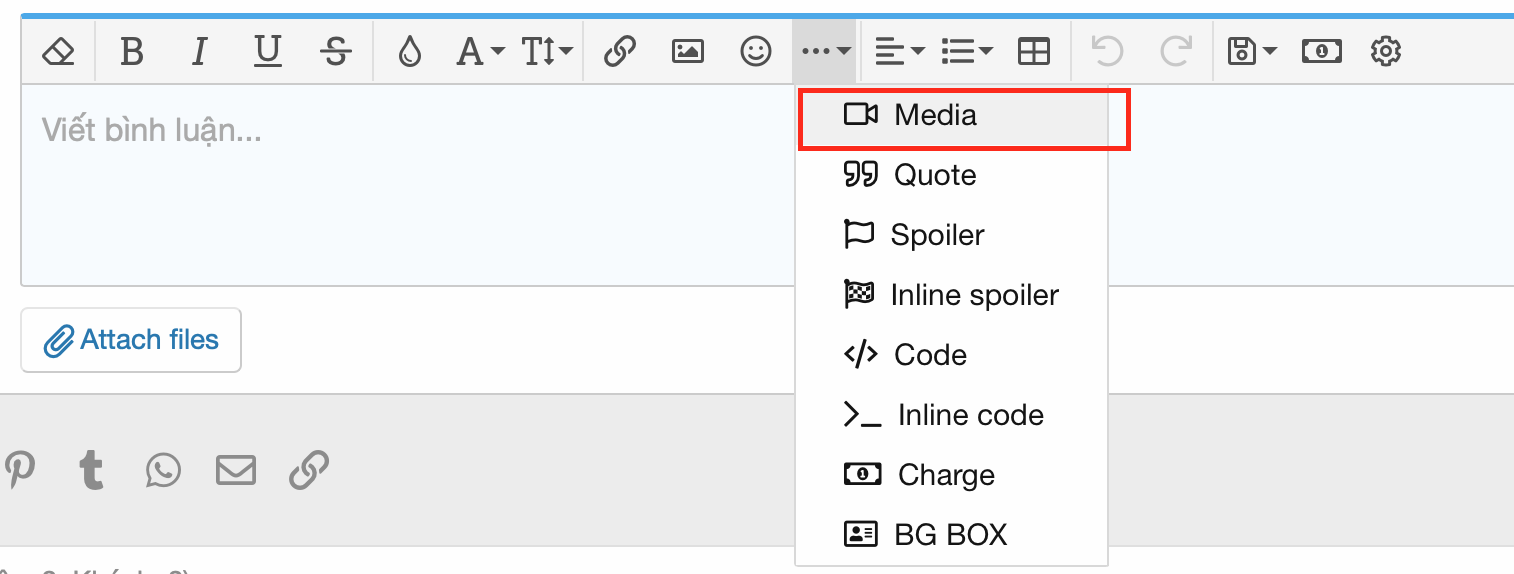Toggle bold formatting
The width and height of the screenshot is (1514, 574).
coord(131,51)
